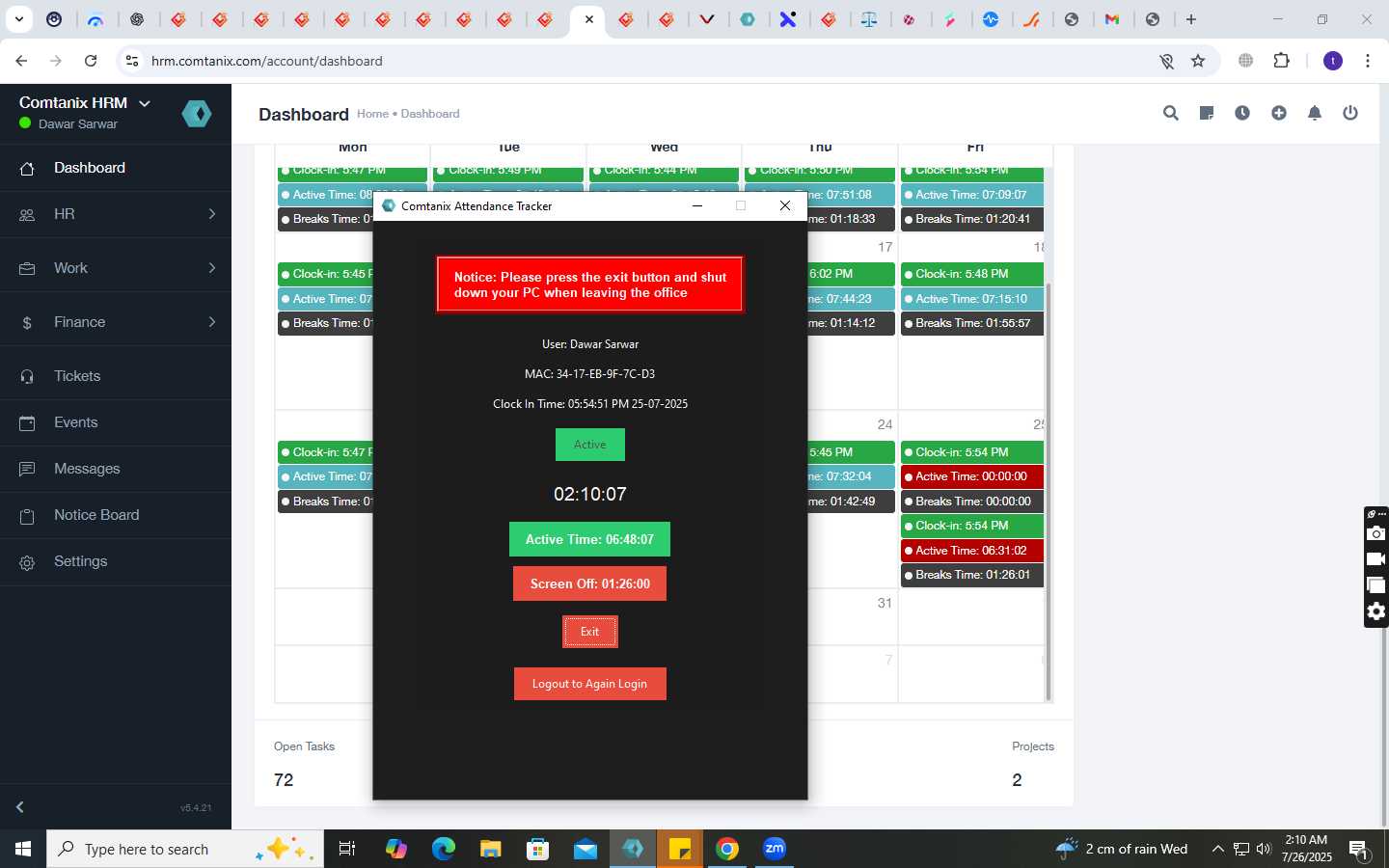Click the Comtanix hexagon logo in sidebar

(x=197, y=114)
